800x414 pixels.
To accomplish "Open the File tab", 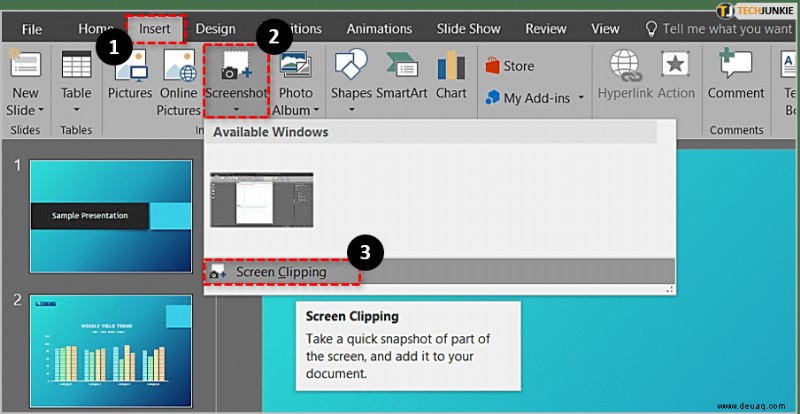I will click(32, 29).
